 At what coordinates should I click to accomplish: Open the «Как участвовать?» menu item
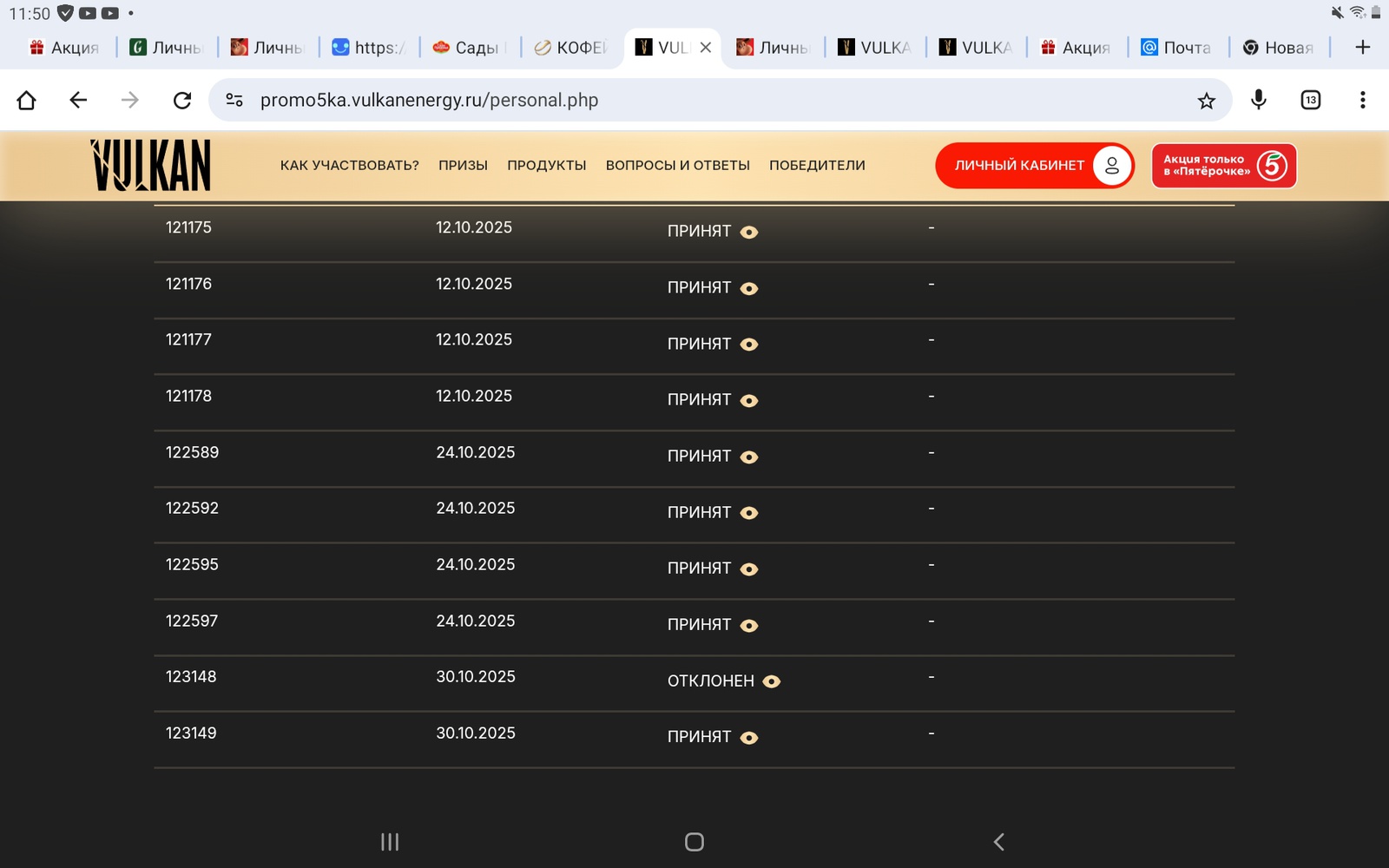coord(349,166)
